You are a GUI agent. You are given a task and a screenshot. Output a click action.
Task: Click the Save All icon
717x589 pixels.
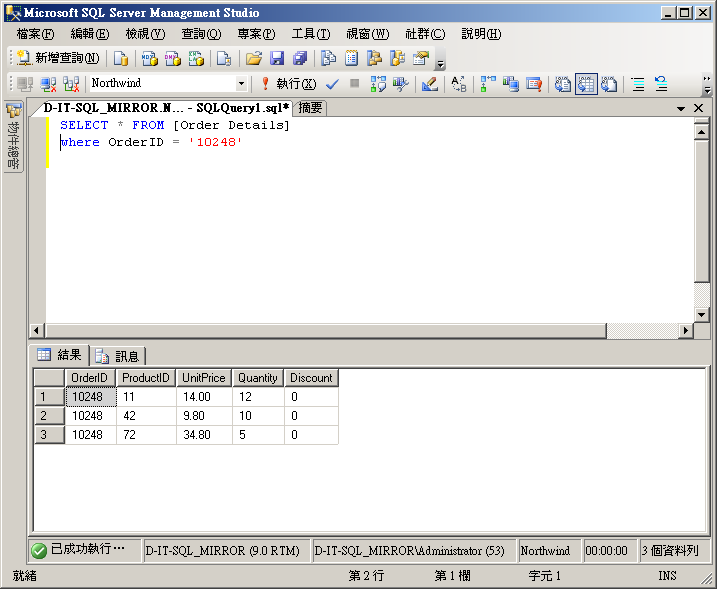point(300,59)
